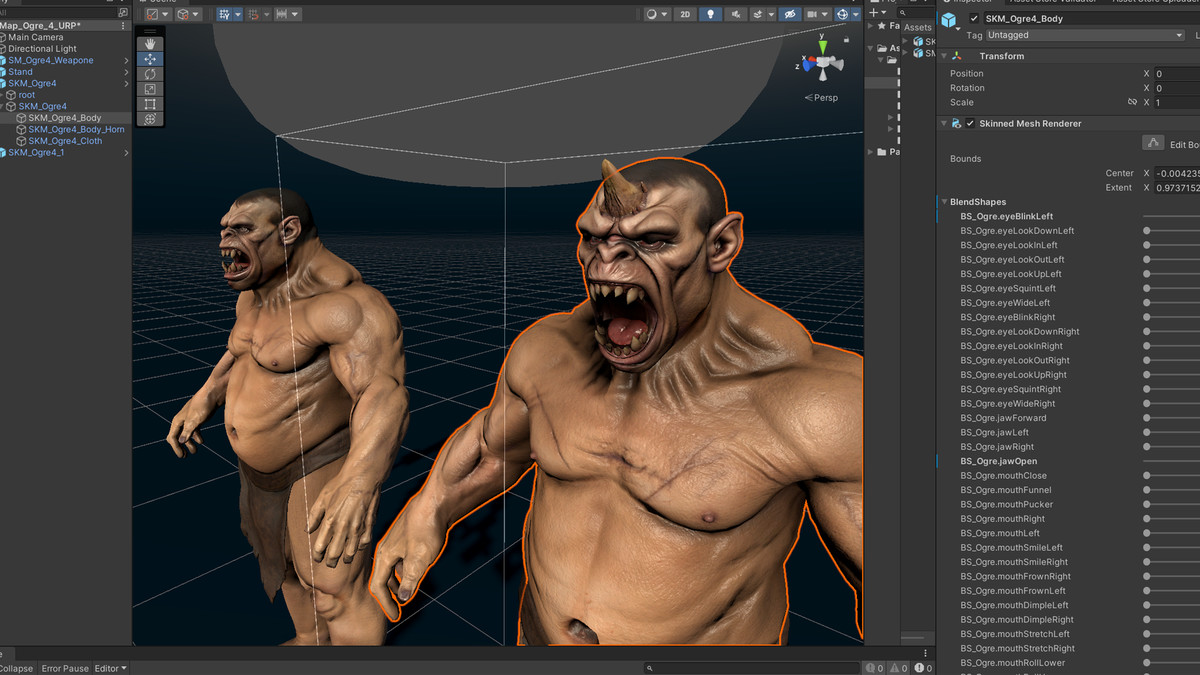Click the scene camera settings icon
Screen dimensions: 1200x675
tap(811, 14)
